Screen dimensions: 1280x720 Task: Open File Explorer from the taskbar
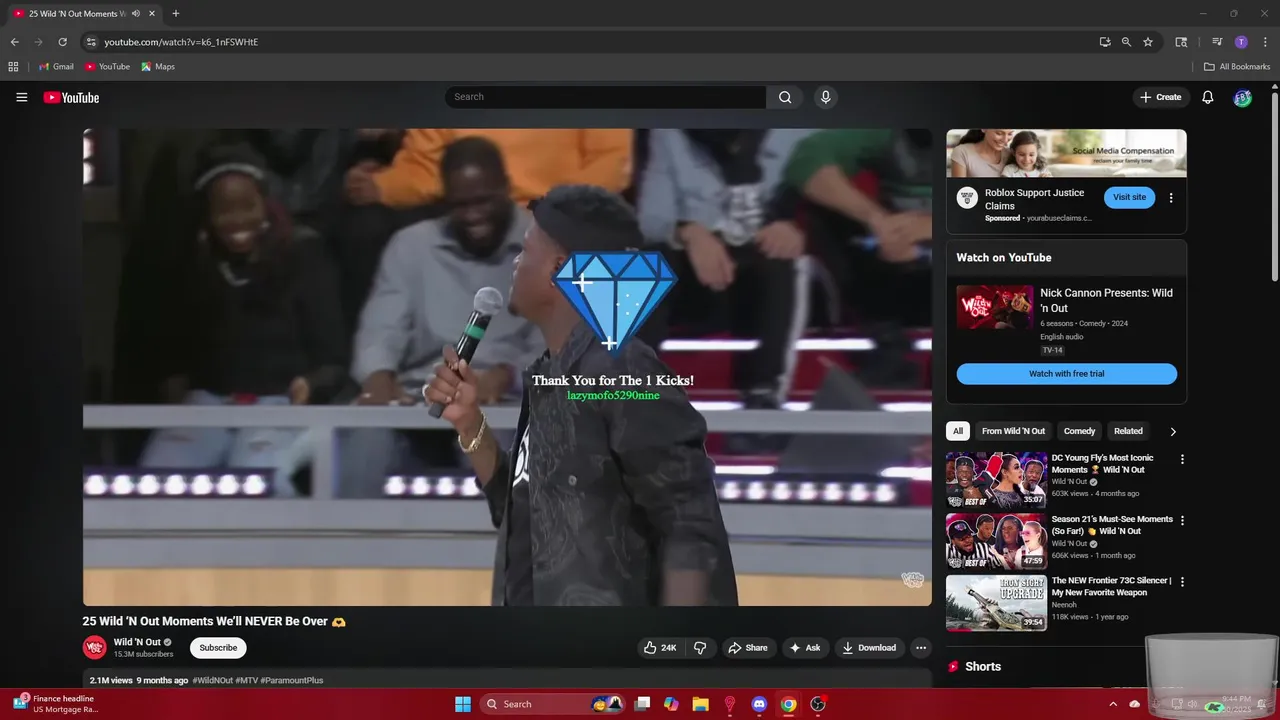[x=700, y=704]
